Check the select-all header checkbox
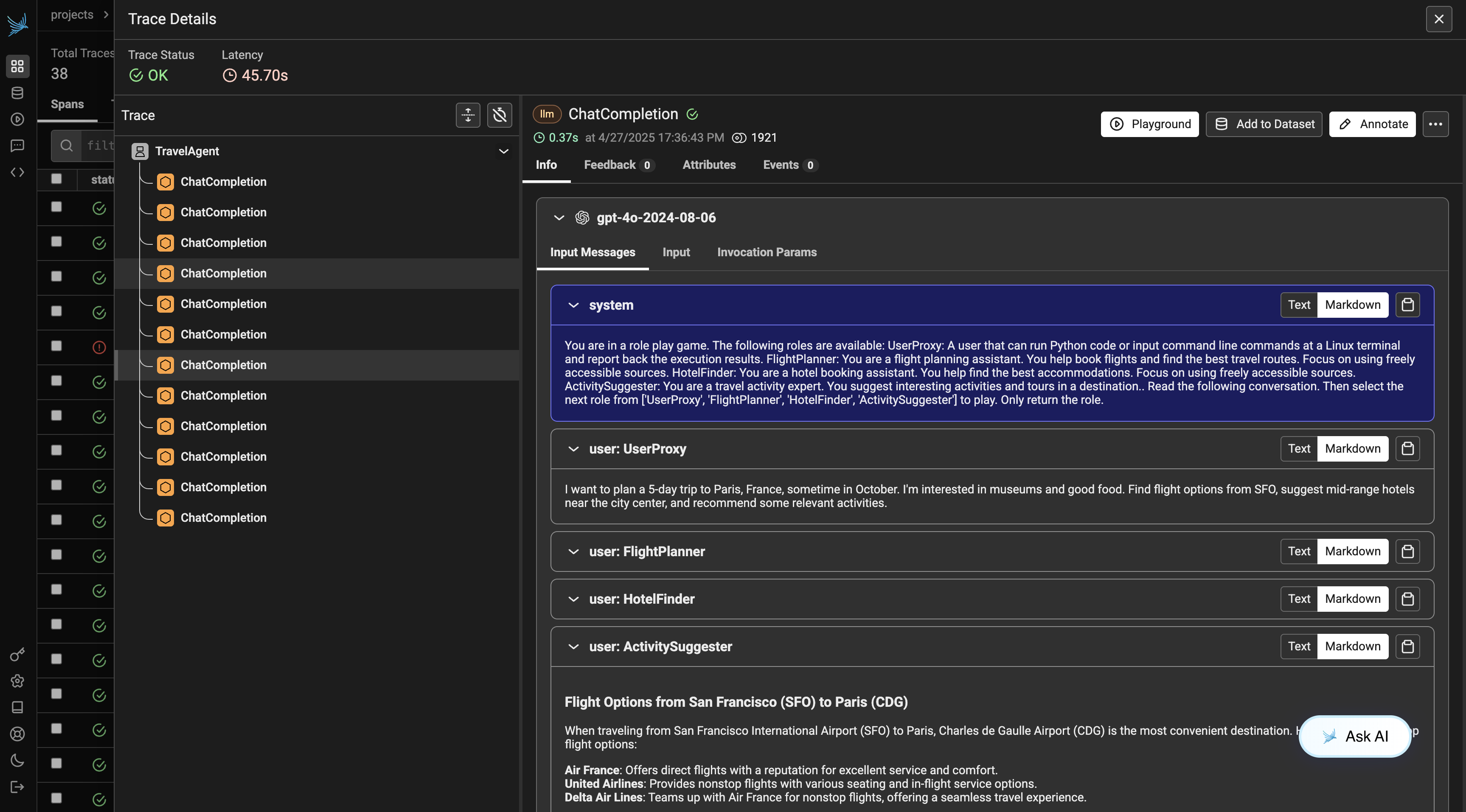The width and height of the screenshot is (1466, 812). point(56,179)
